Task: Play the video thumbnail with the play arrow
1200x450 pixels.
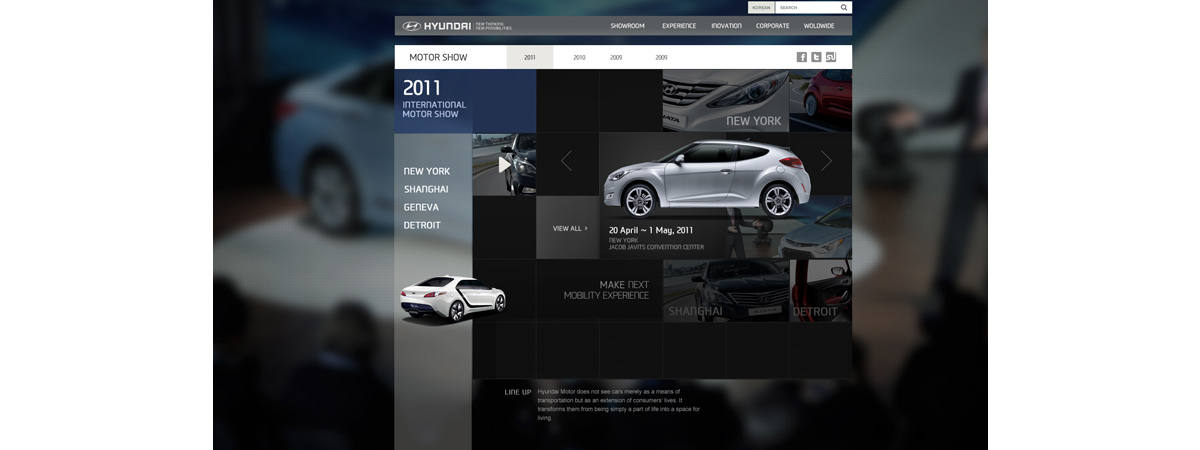Action: coord(504,164)
